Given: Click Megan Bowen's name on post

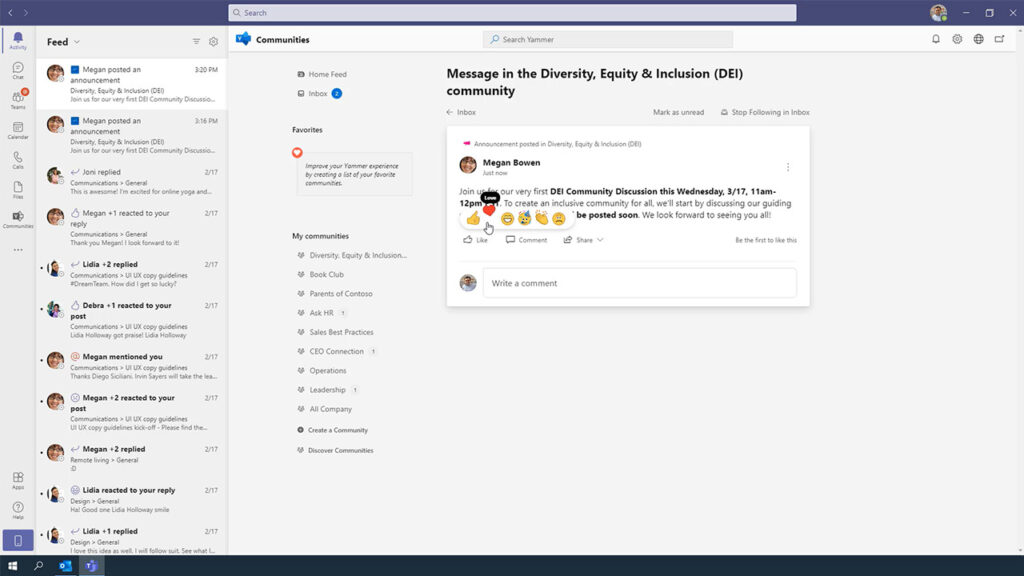Looking at the screenshot, I should [511, 163].
